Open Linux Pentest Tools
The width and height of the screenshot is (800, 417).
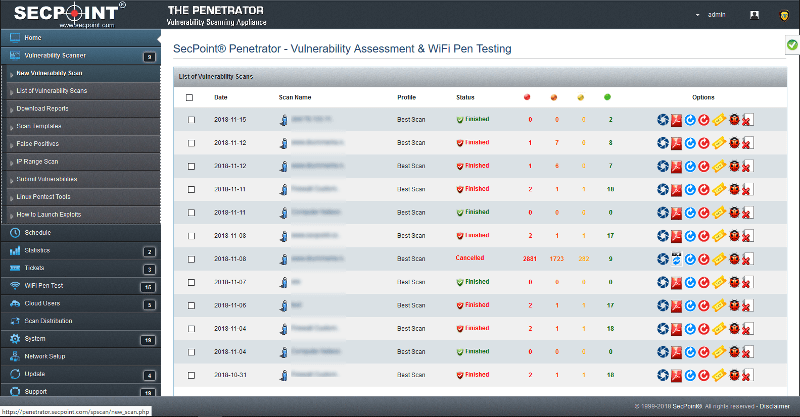pos(43,197)
